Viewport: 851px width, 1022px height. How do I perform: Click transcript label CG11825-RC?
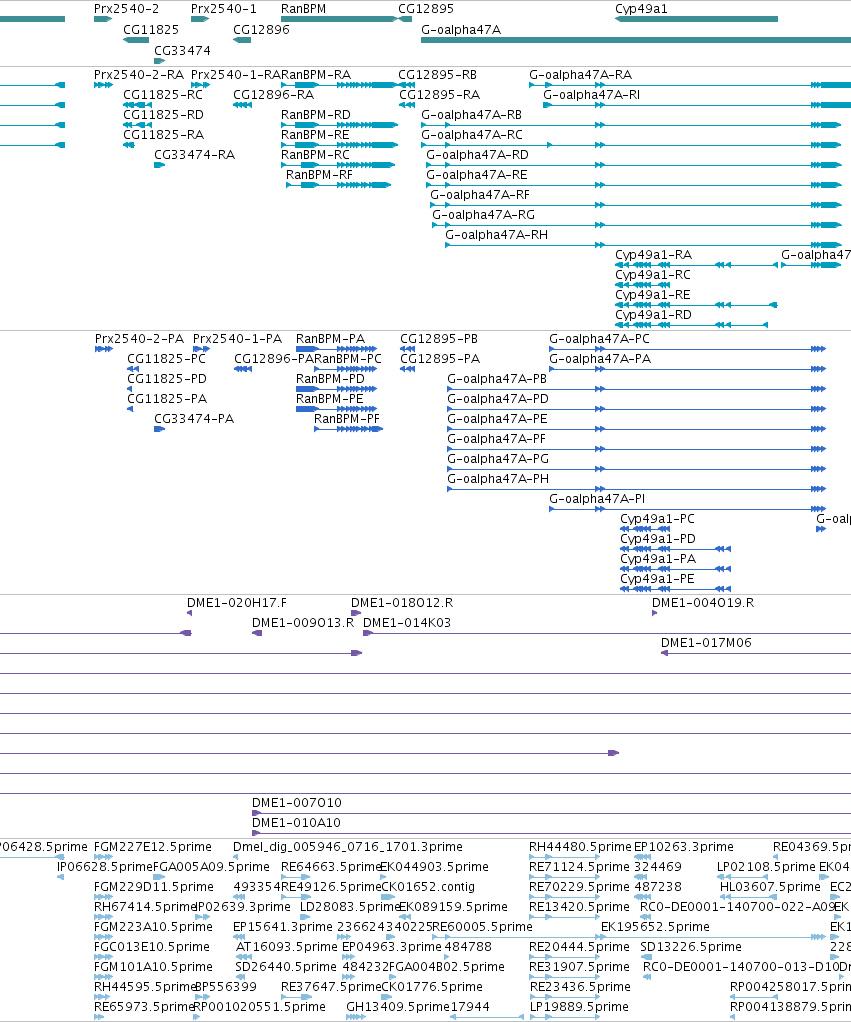click(x=163, y=95)
